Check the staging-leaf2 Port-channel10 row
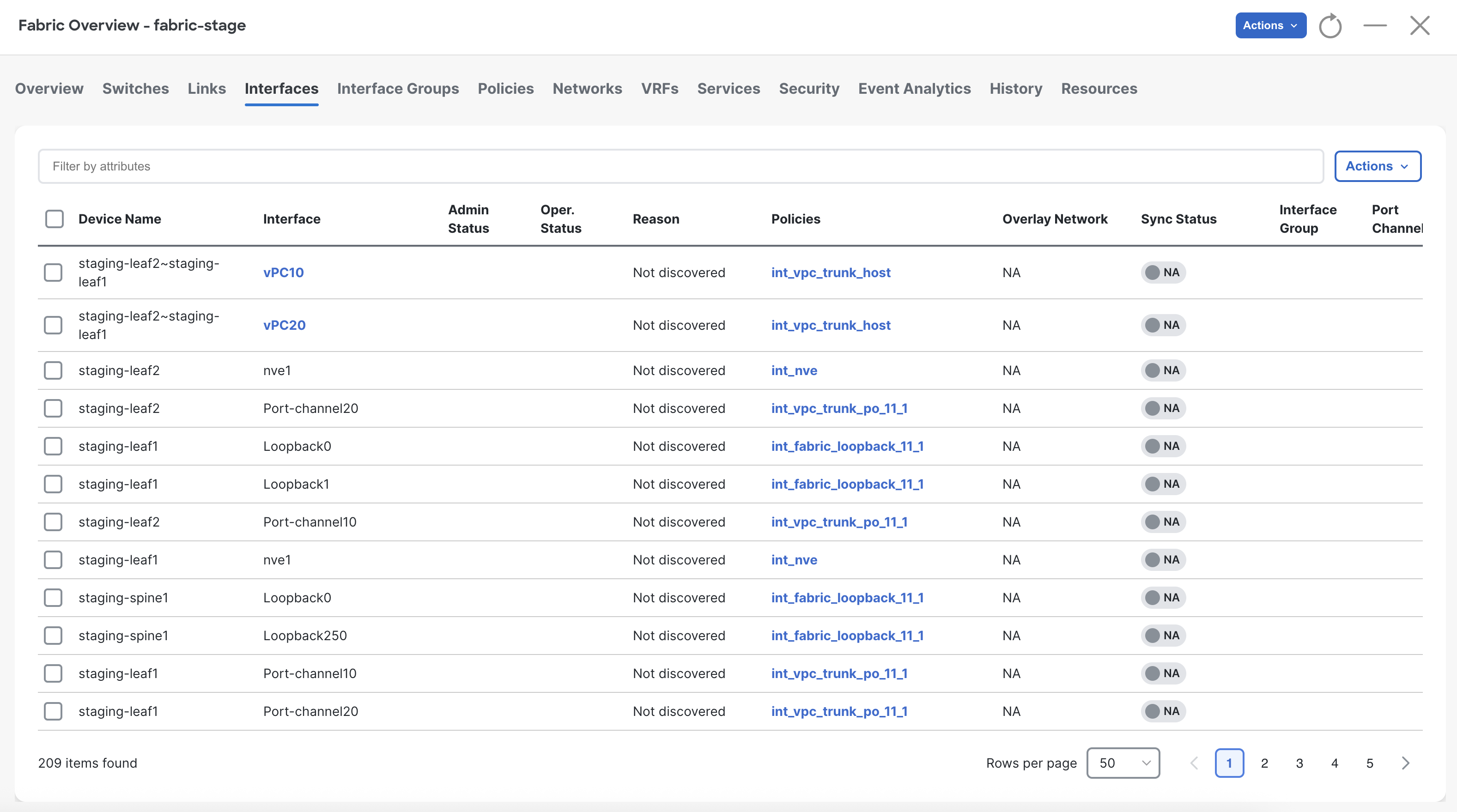The image size is (1457, 812). (x=53, y=522)
